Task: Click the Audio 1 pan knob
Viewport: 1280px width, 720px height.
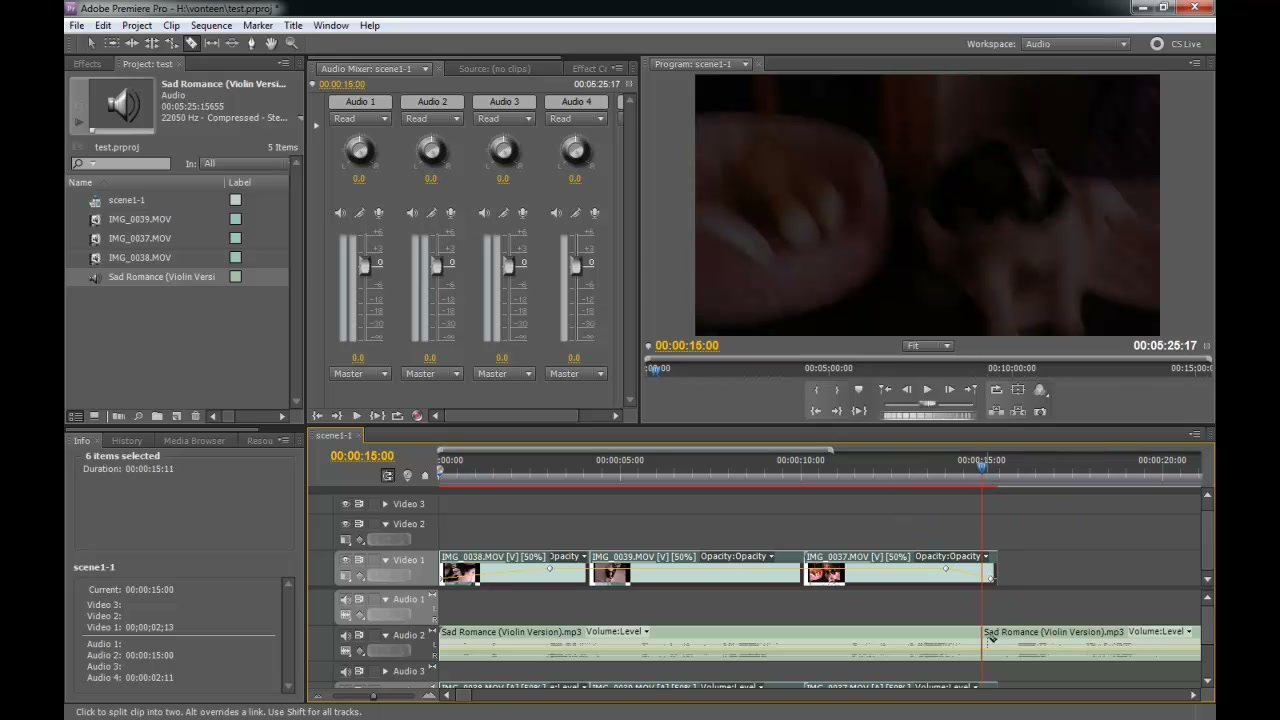Action: click(x=359, y=151)
